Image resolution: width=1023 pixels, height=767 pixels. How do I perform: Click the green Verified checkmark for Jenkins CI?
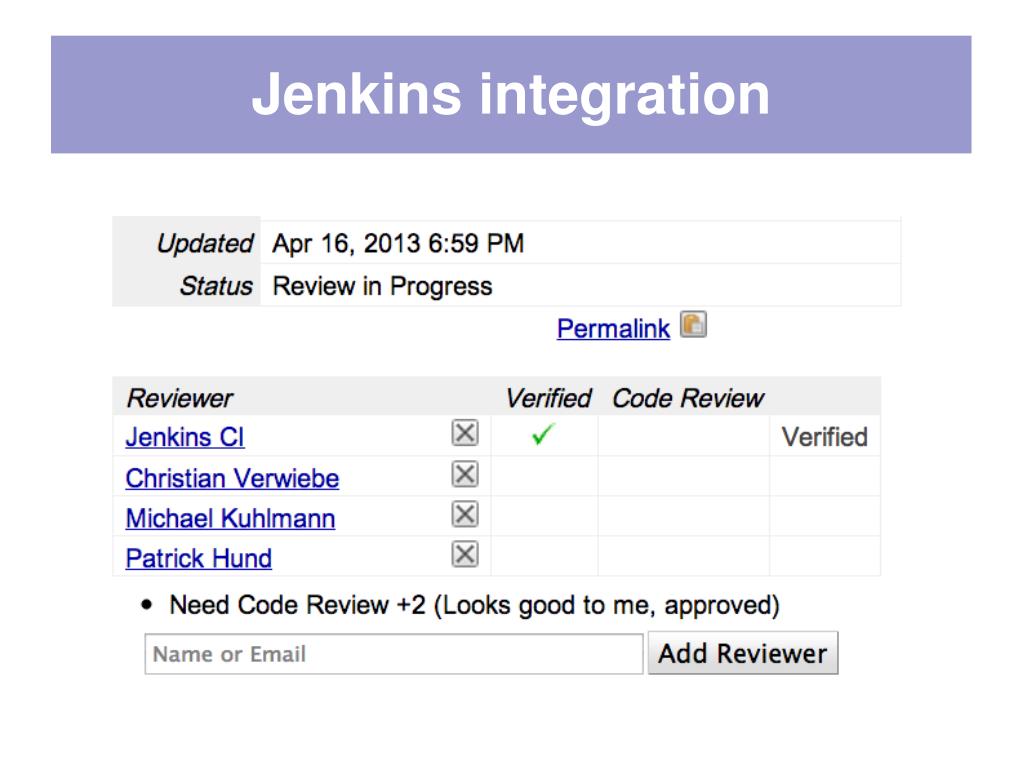click(543, 434)
